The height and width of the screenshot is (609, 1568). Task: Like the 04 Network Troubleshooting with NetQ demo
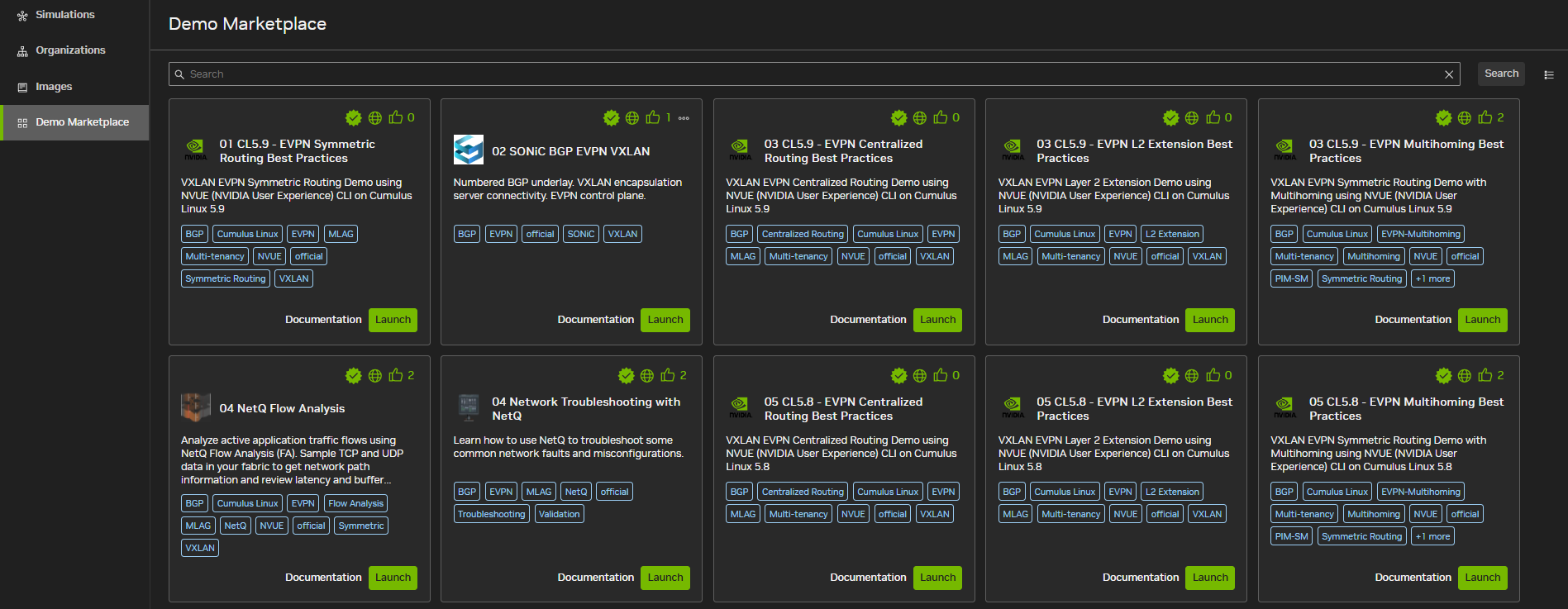click(668, 375)
